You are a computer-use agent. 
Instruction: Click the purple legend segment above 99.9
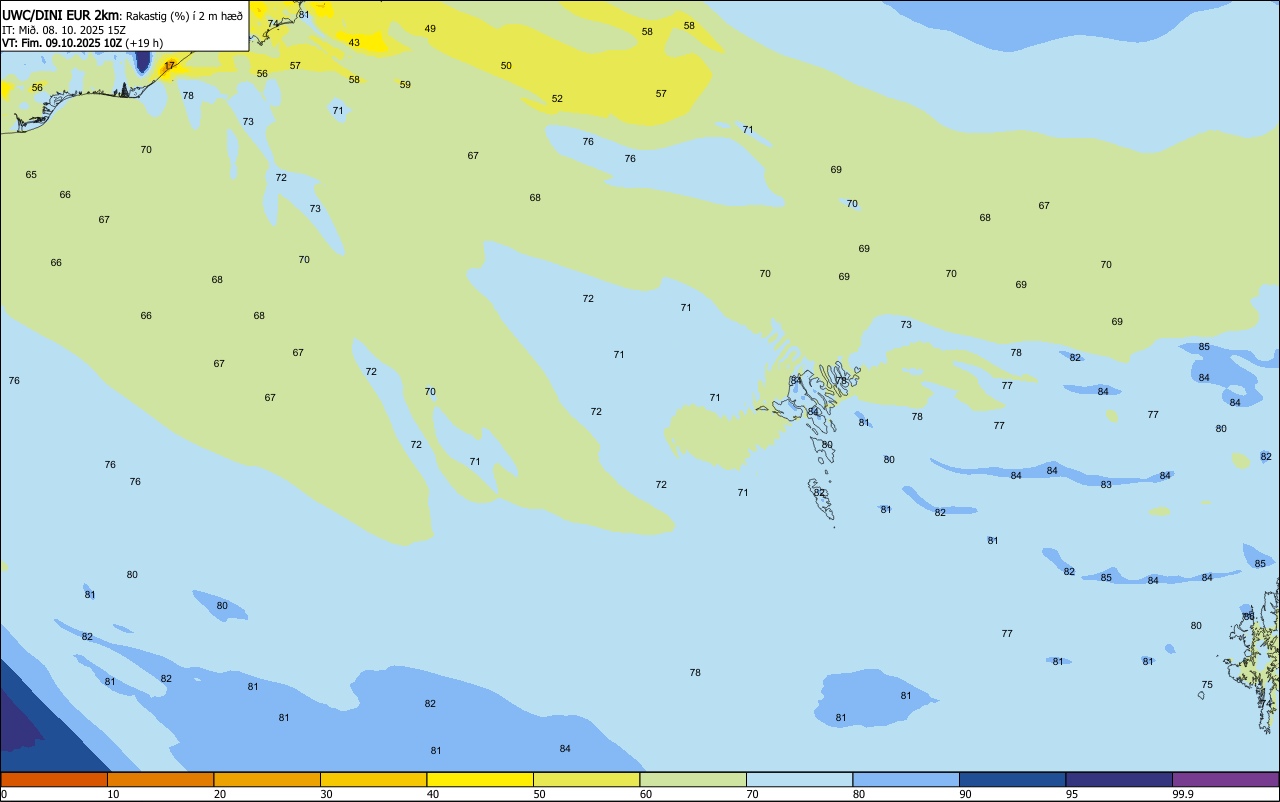click(1225, 779)
